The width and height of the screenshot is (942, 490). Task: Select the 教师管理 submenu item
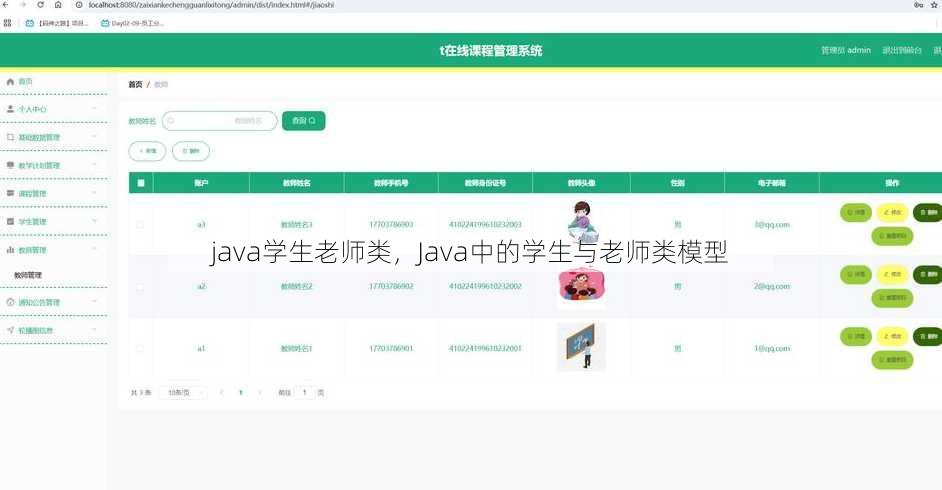click(28, 275)
